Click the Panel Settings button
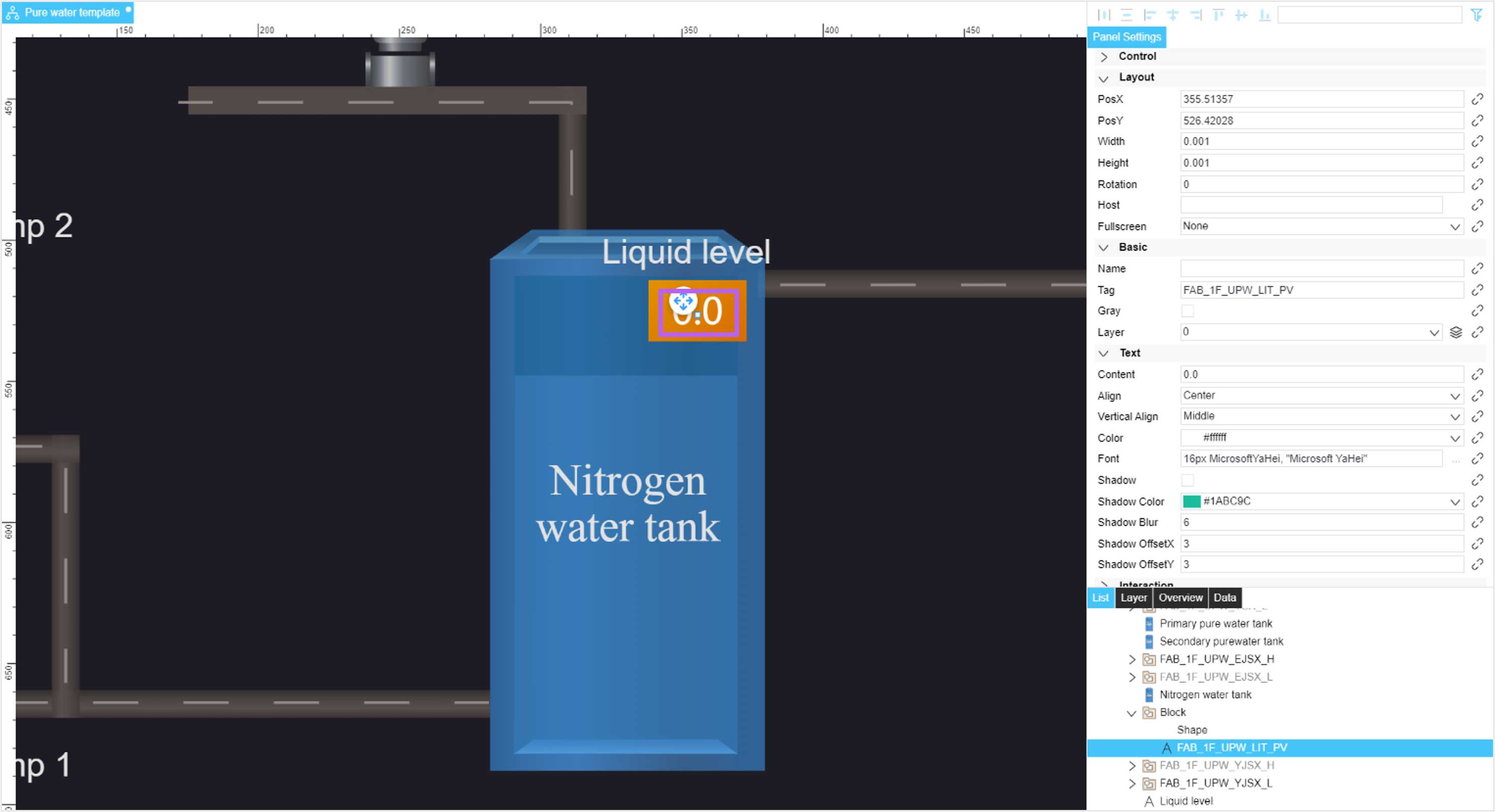The width and height of the screenshot is (1495, 812). point(1126,37)
